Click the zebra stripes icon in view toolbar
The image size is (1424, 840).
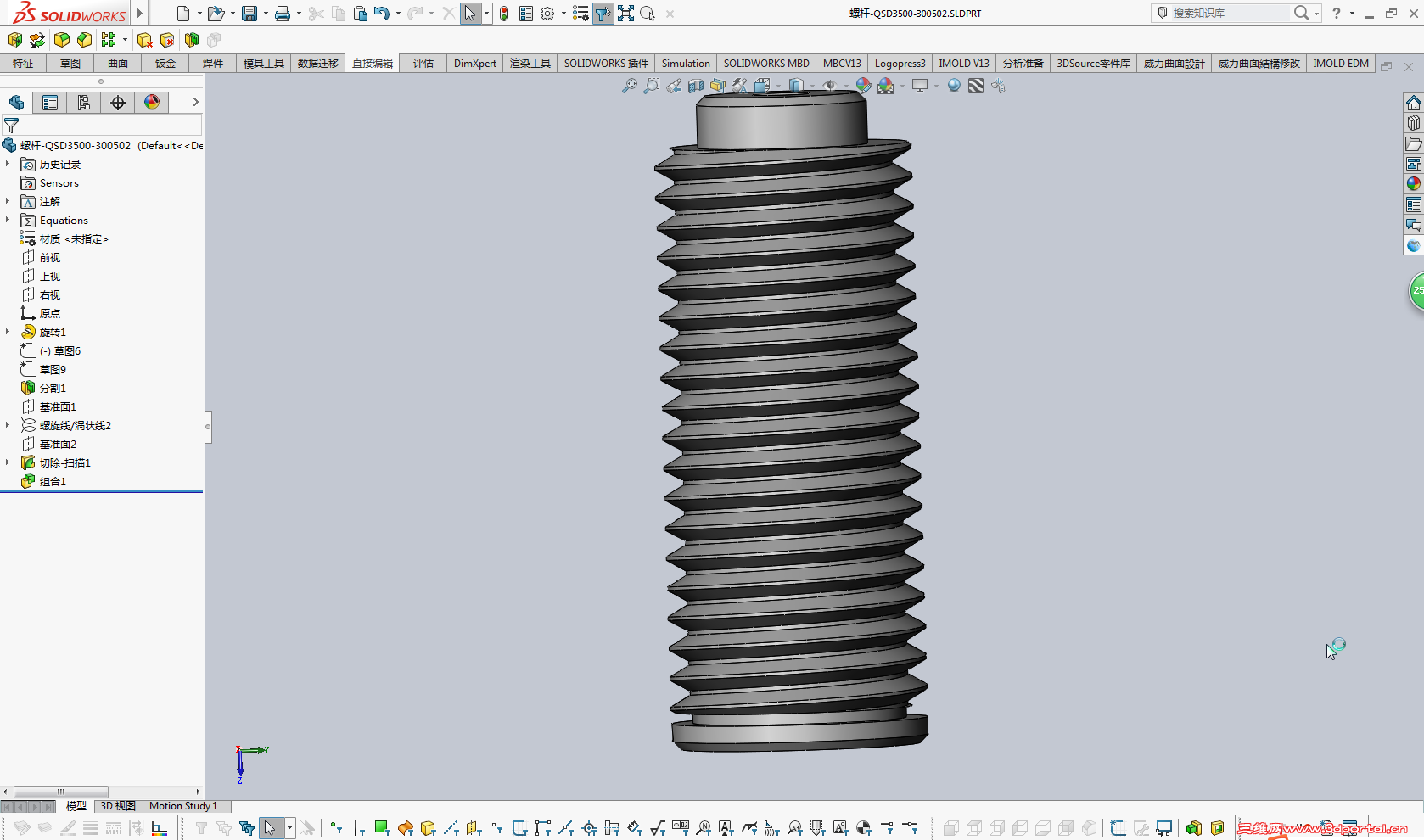[976, 86]
